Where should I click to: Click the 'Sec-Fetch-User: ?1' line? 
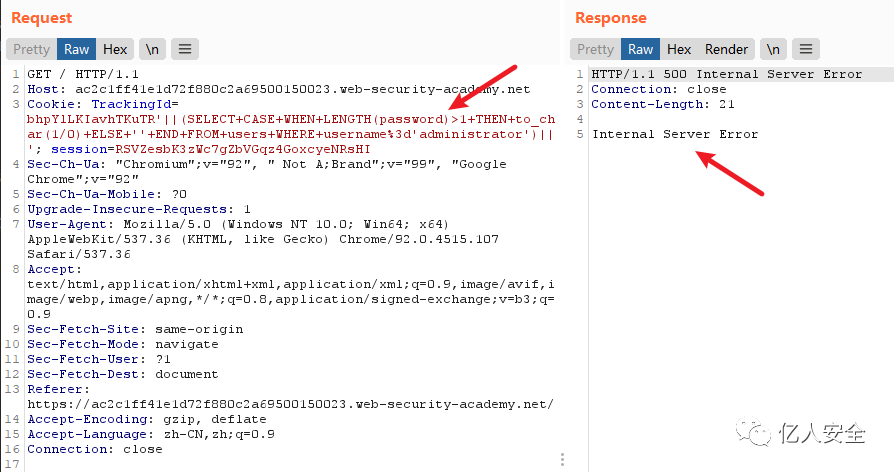pos(99,360)
